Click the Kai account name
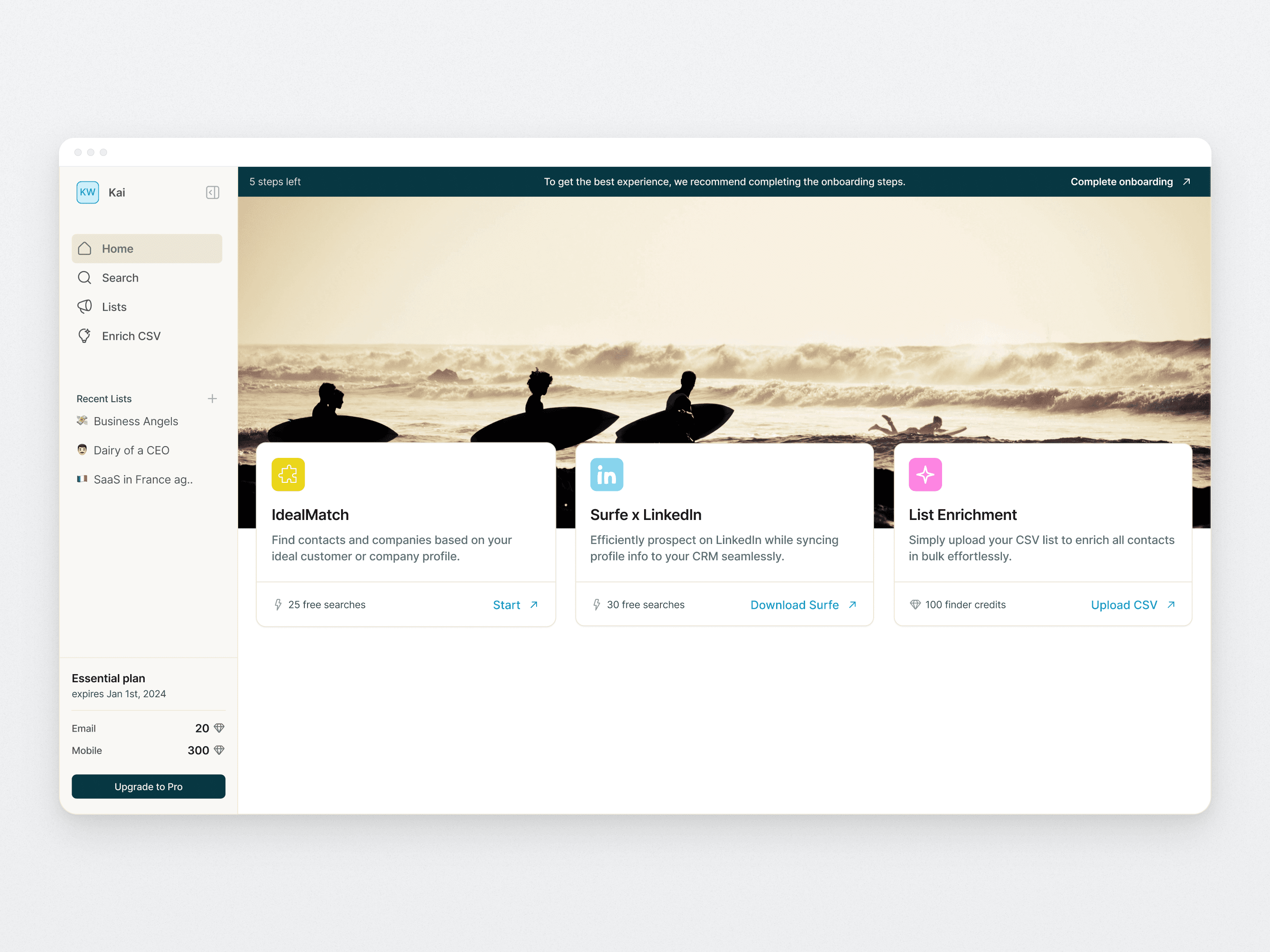This screenshot has height=952, width=1270. (117, 192)
